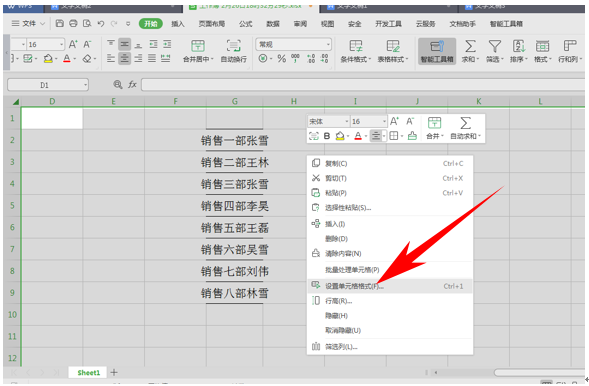Choose 设置单元格格式(F) in context menu
This screenshot has height=386, width=589.
(x=390, y=286)
